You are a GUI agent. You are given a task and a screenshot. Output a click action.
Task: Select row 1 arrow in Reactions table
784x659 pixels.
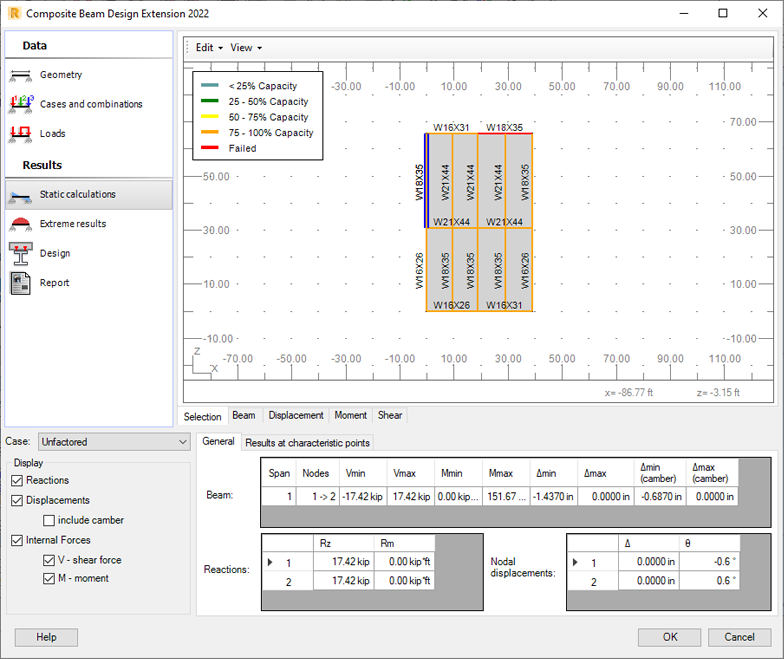click(x=270, y=562)
